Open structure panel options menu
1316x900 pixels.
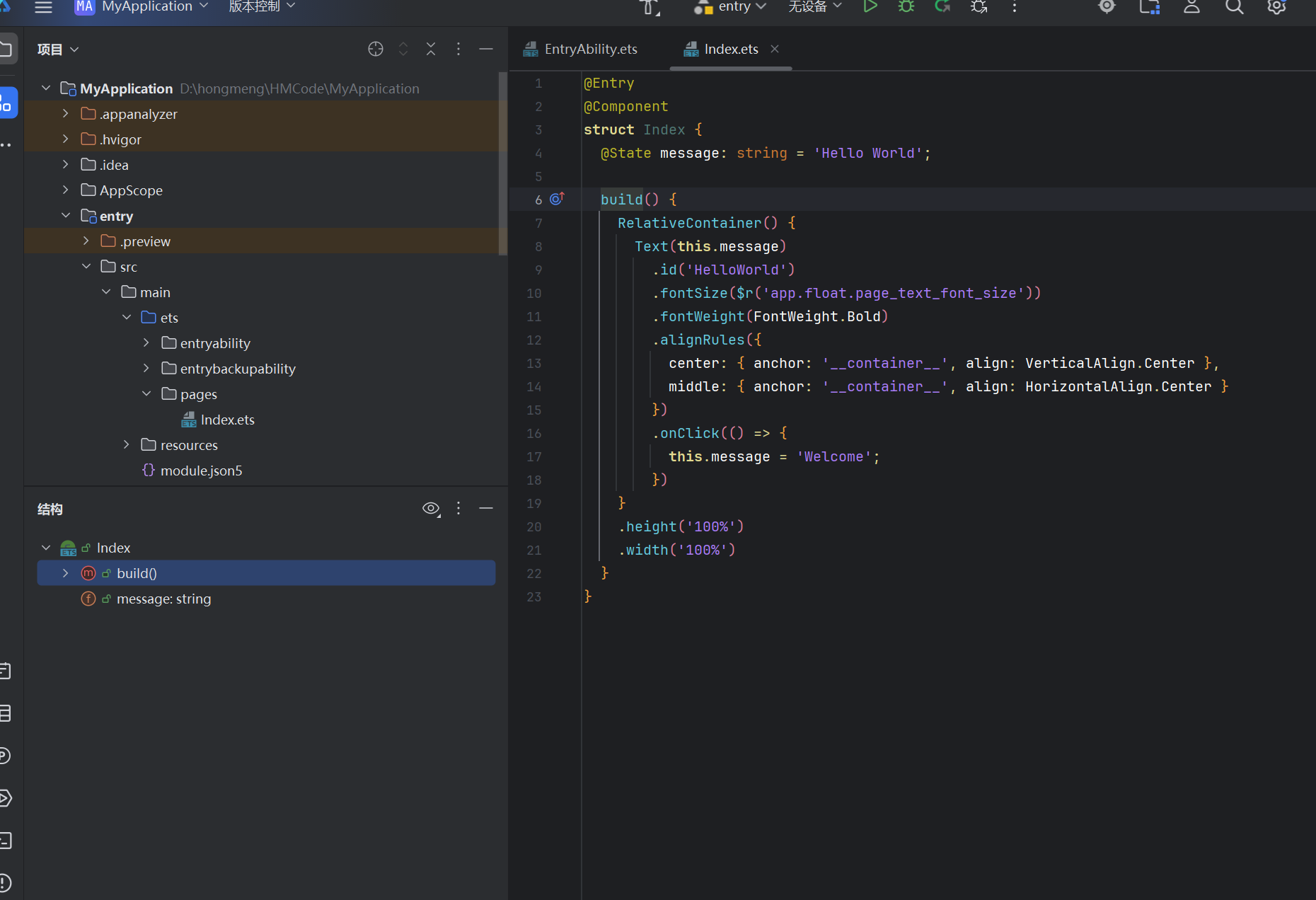coord(458,508)
